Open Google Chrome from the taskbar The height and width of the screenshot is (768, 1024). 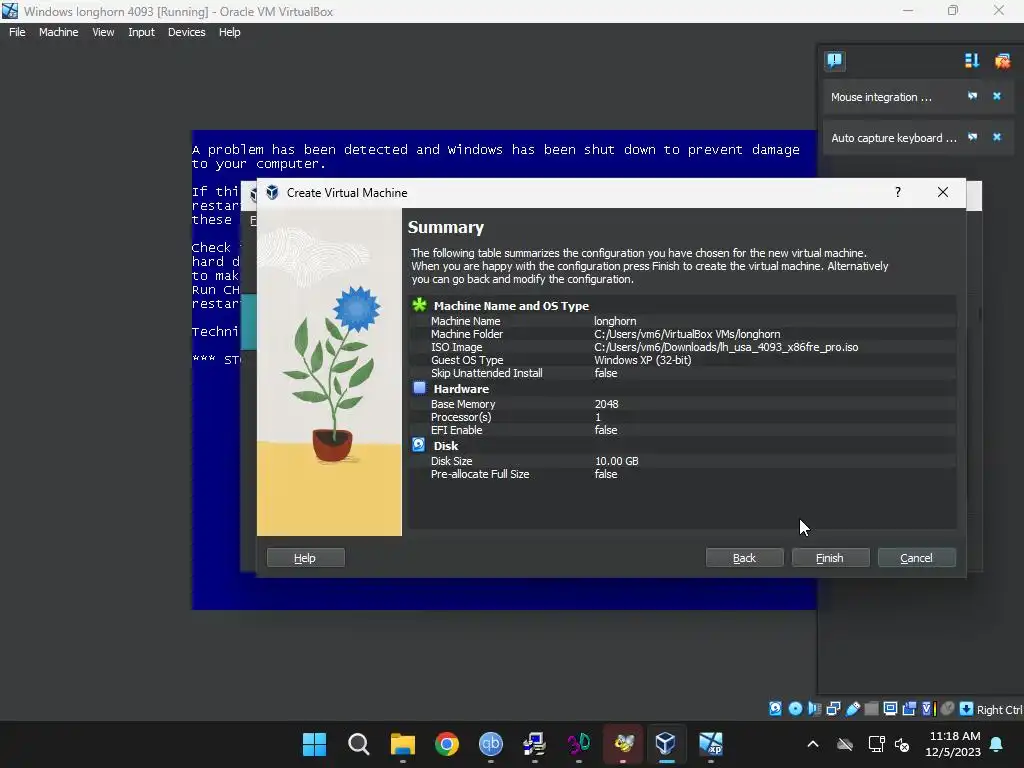click(x=447, y=744)
